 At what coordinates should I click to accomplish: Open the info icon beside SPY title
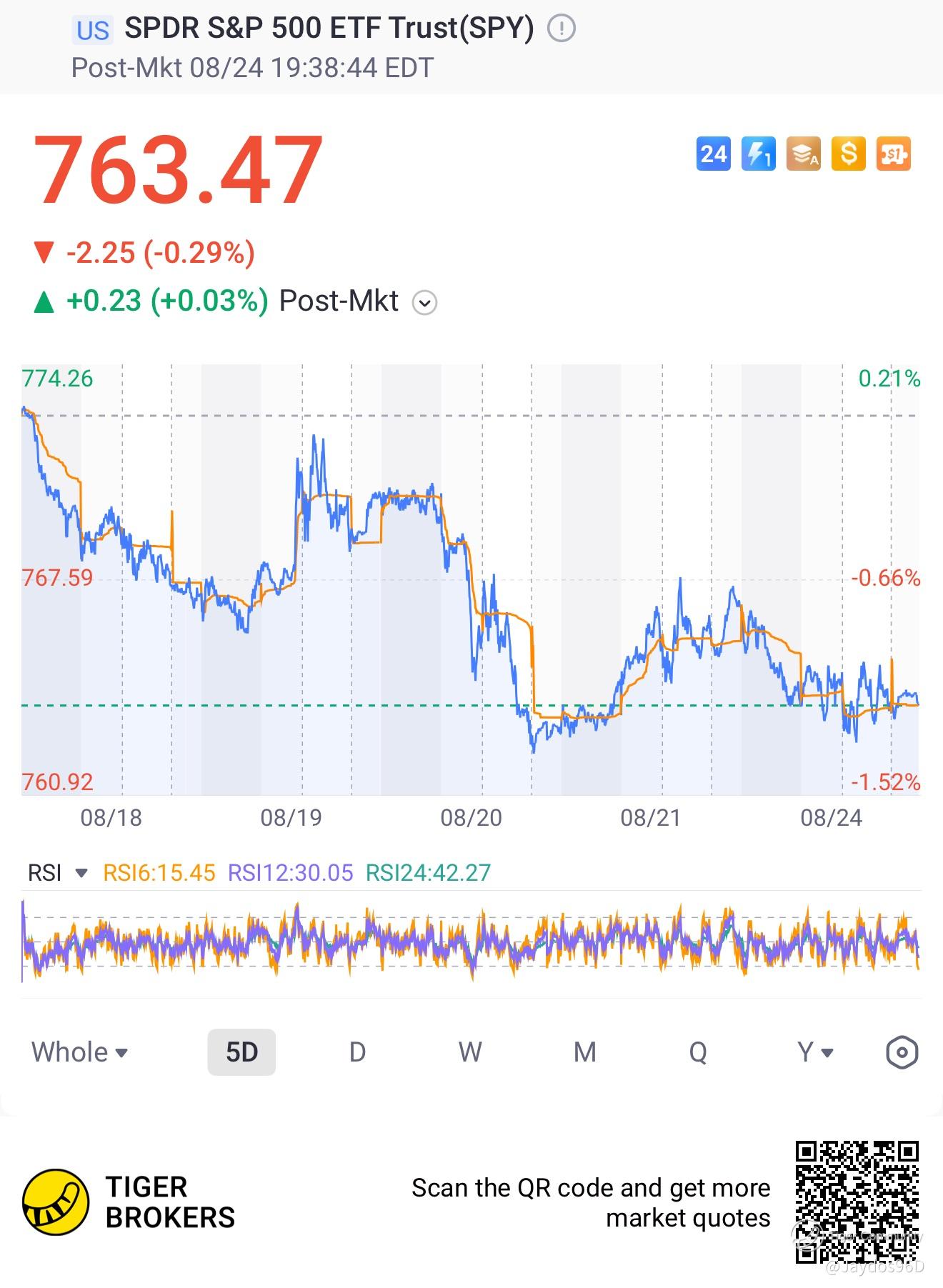[x=562, y=29]
